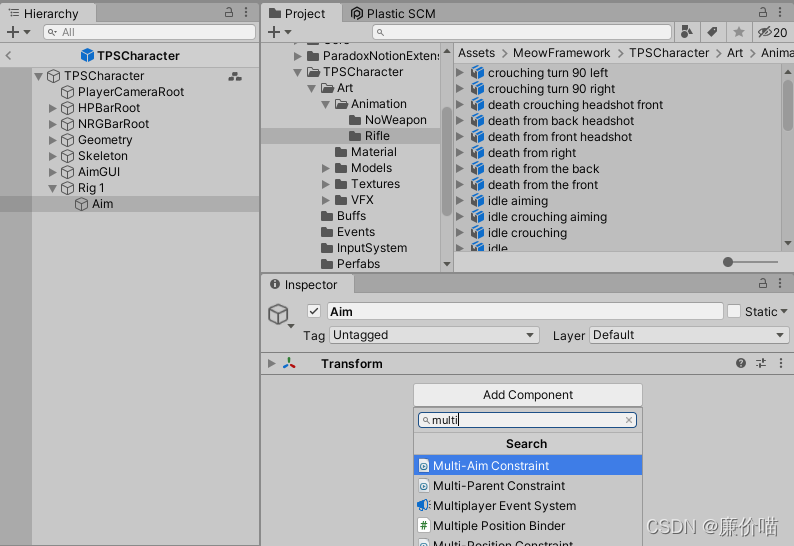Open Transform component context menu

tap(781, 363)
